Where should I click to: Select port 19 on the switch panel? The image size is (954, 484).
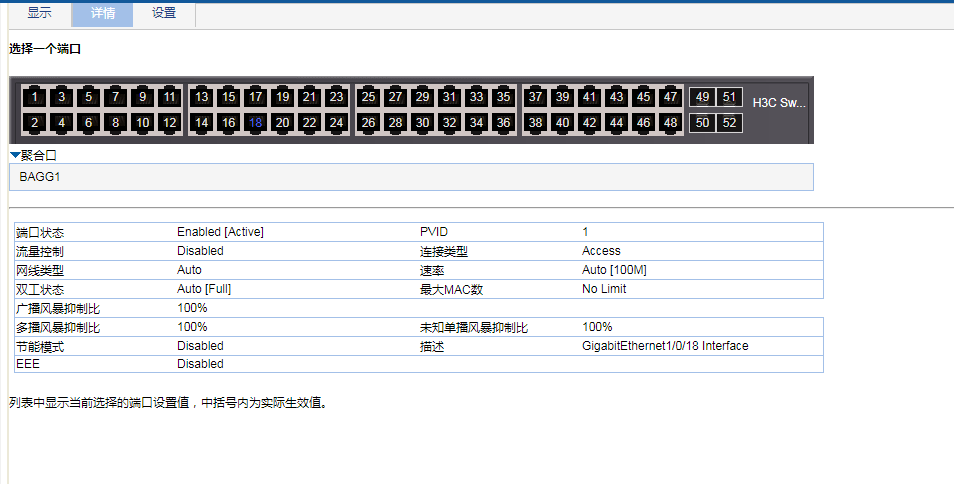click(282, 97)
